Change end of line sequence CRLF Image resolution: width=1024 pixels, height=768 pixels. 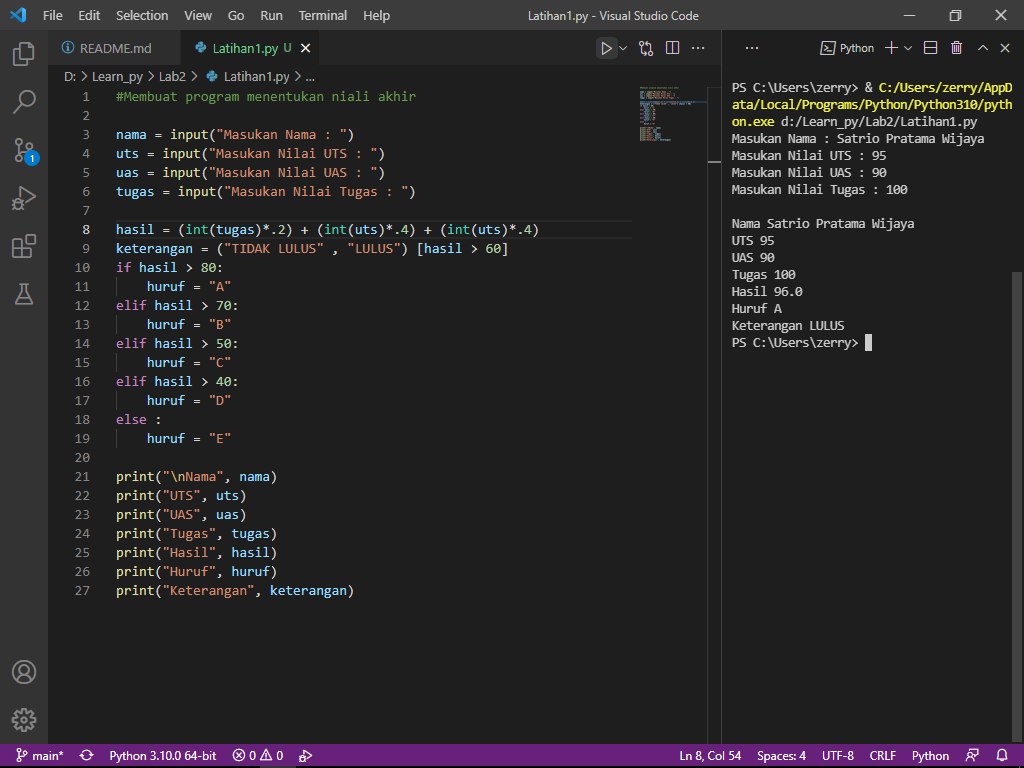click(882, 756)
